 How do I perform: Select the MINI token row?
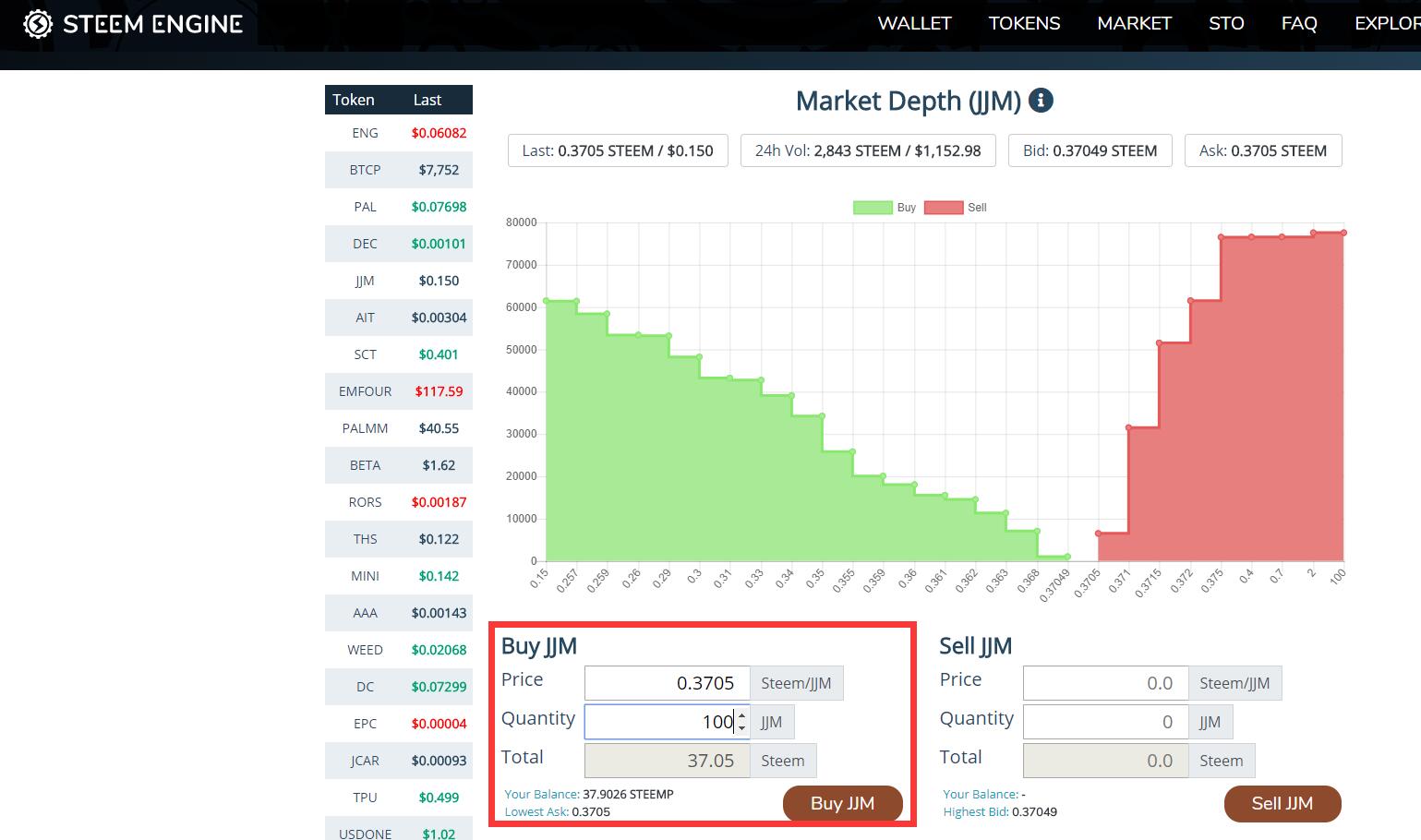click(399, 576)
